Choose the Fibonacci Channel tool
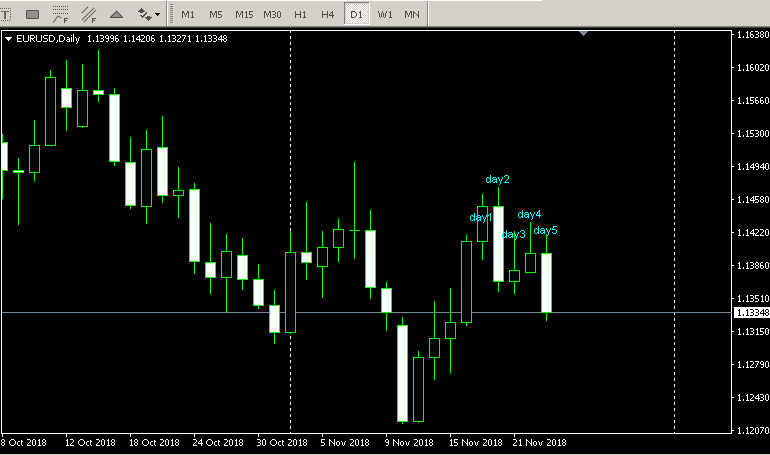The width and height of the screenshot is (770, 455). coord(89,15)
